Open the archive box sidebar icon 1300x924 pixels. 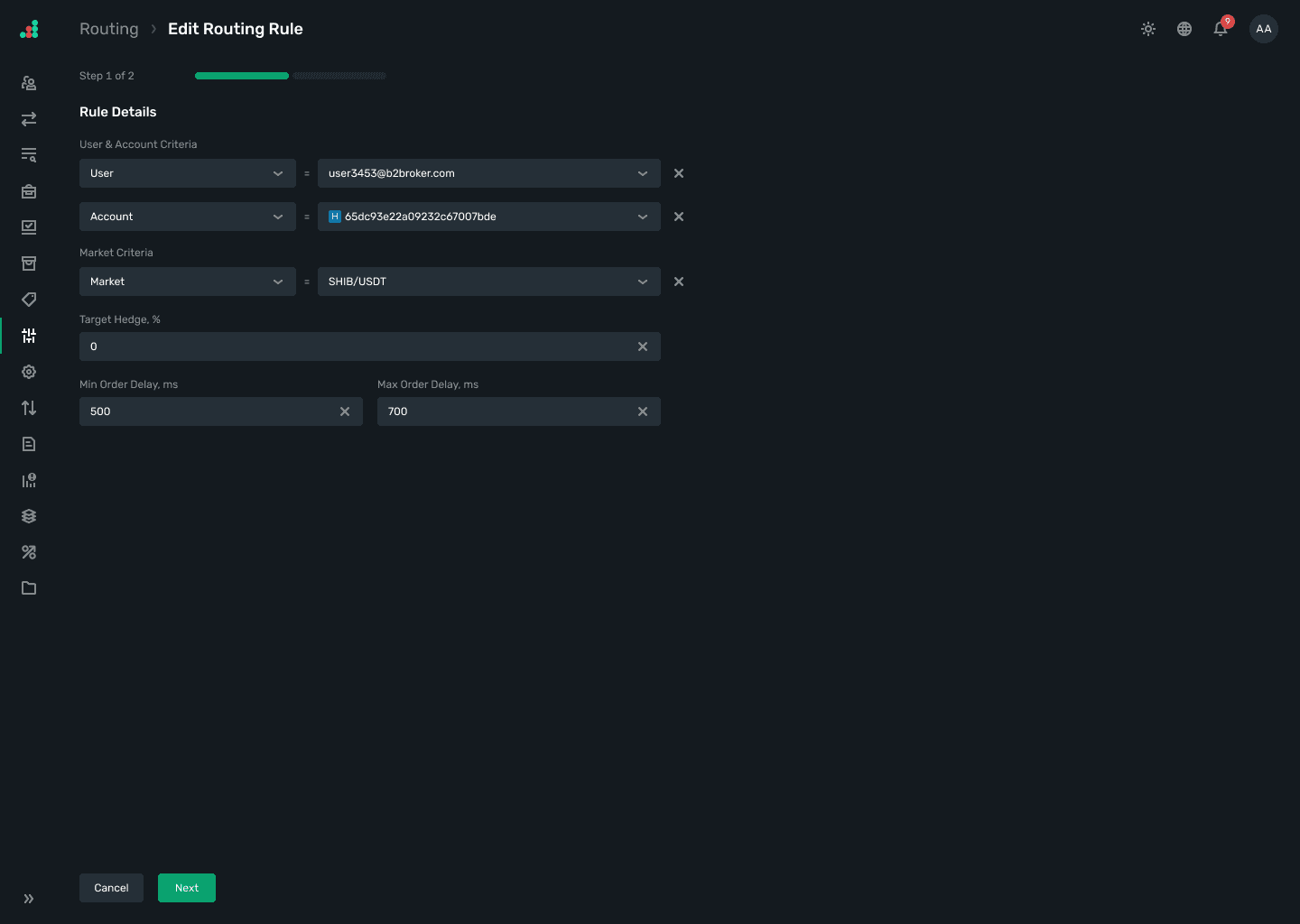29,263
